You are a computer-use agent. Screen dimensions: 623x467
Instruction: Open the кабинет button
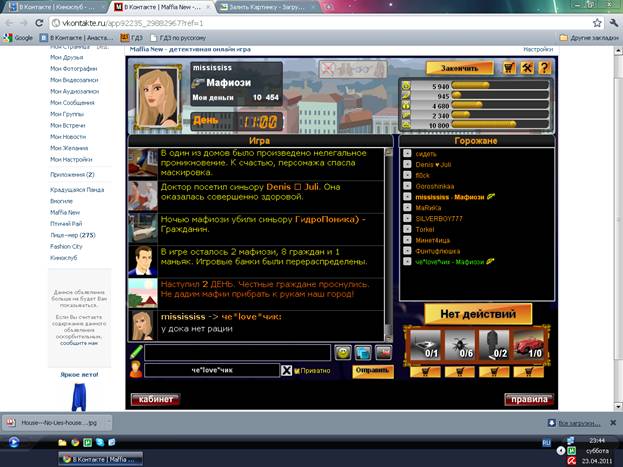(x=155, y=399)
